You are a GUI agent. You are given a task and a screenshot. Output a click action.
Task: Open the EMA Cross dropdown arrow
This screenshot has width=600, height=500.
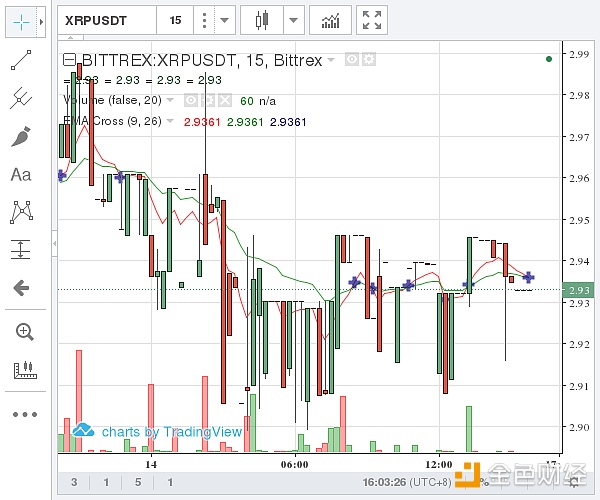[170, 121]
